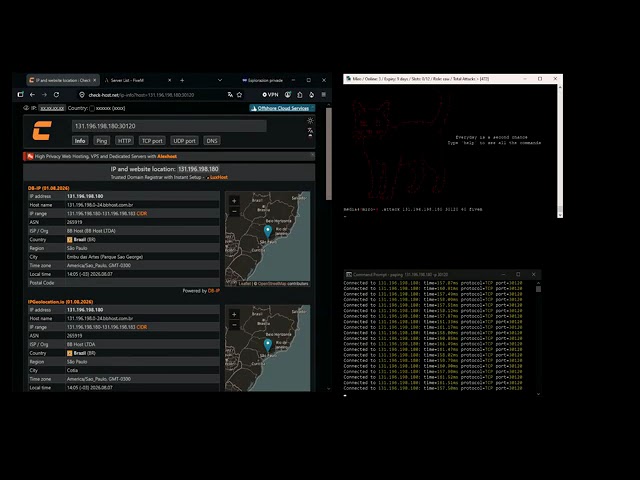Open the Offshore Cloud Services ad link
Image resolution: width=640 pixels, height=480 pixels.
pyautogui.click(x=282, y=108)
